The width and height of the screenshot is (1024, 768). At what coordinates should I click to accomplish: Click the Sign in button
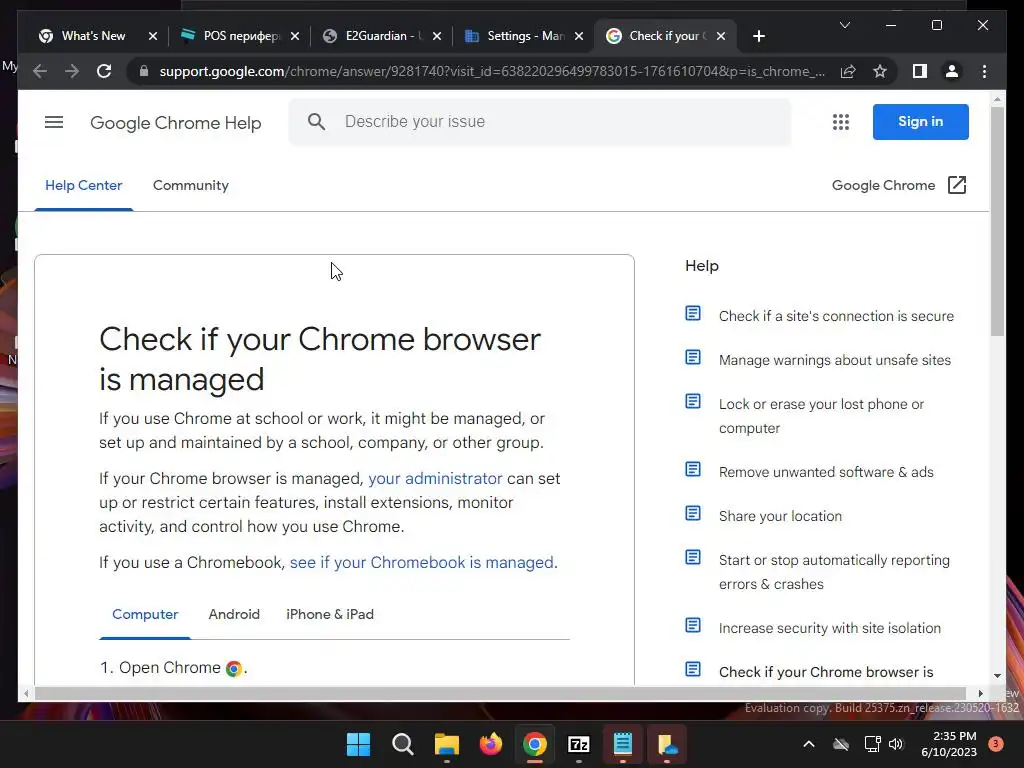pyautogui.click(x=920, y=121)
